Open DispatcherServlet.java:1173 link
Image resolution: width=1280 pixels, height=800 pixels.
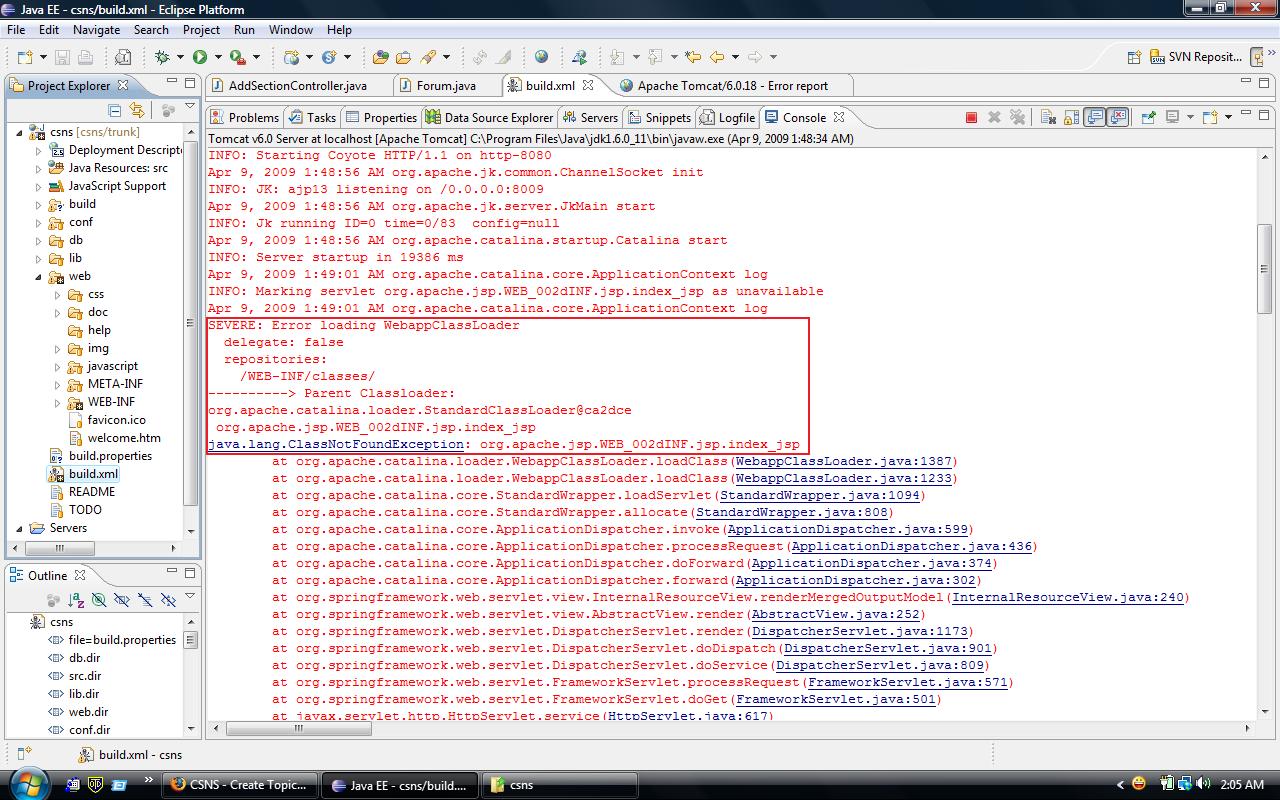click(860, 631)
